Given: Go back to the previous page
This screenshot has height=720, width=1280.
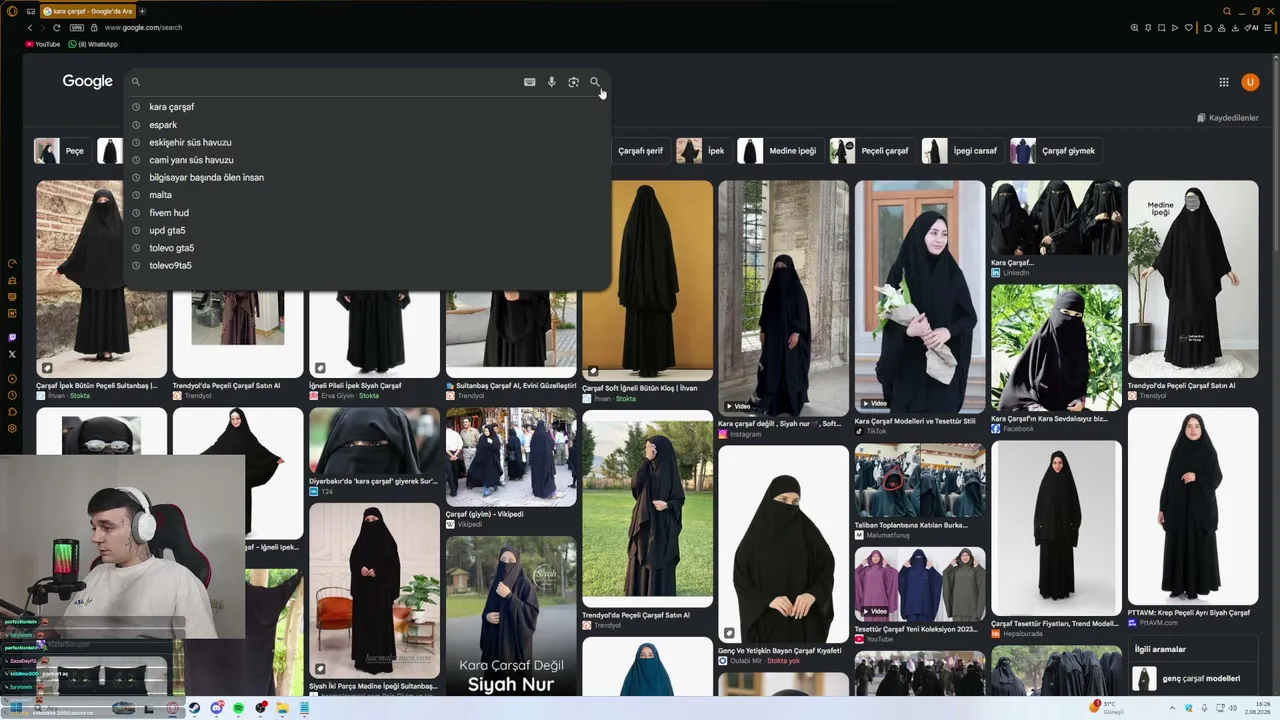Looking at the screenshot, I should 30,28.
